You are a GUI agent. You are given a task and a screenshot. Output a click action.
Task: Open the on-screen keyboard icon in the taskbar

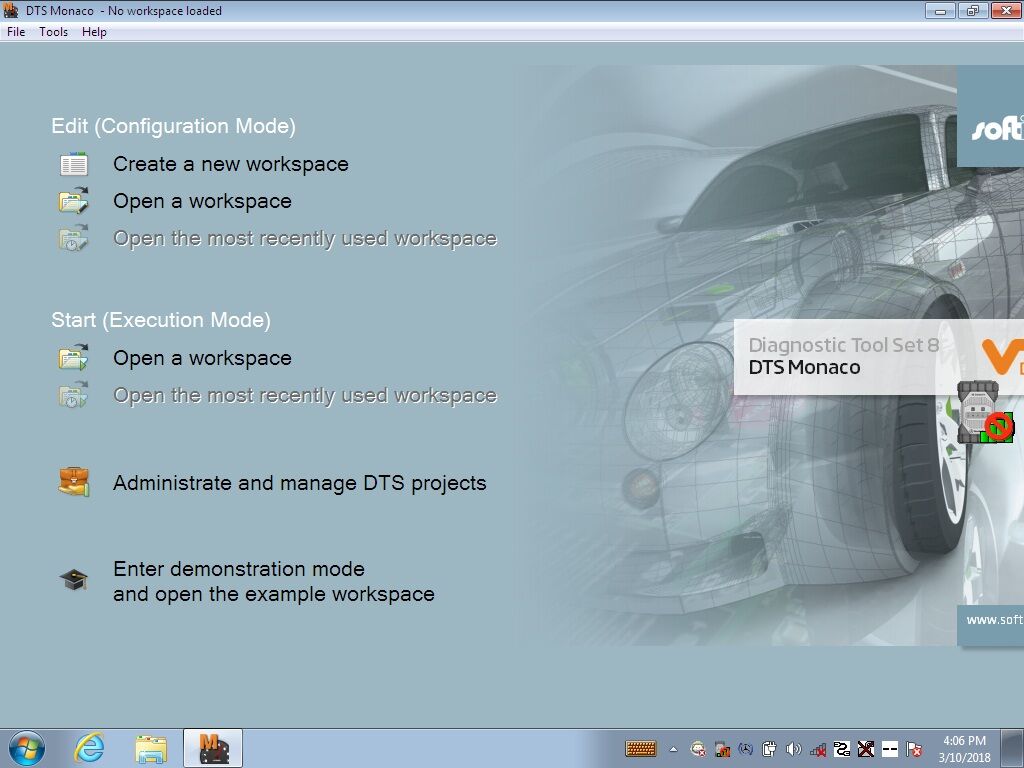[641, 748]
